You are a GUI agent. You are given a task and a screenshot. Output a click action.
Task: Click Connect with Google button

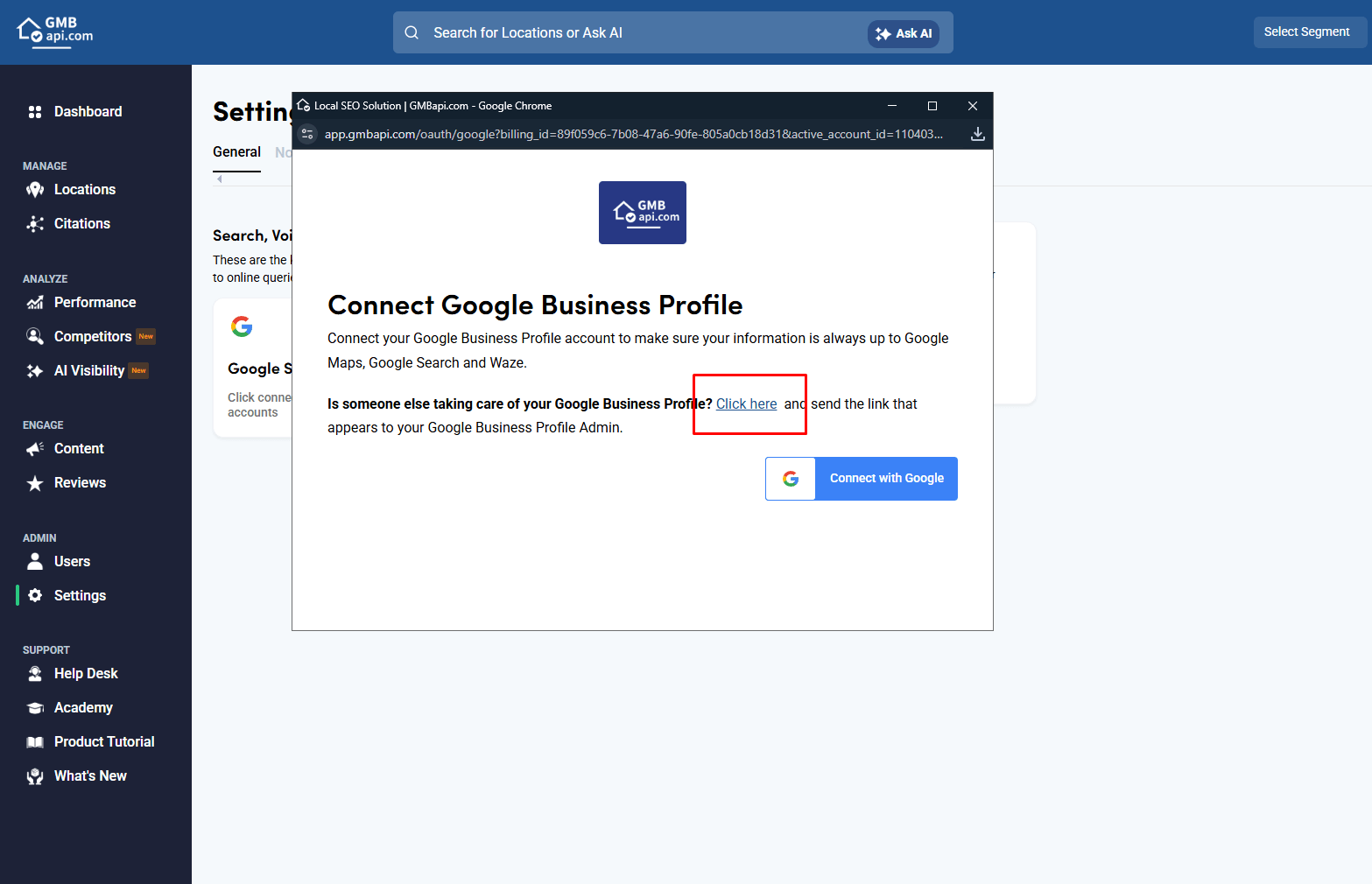click(862, 479)
